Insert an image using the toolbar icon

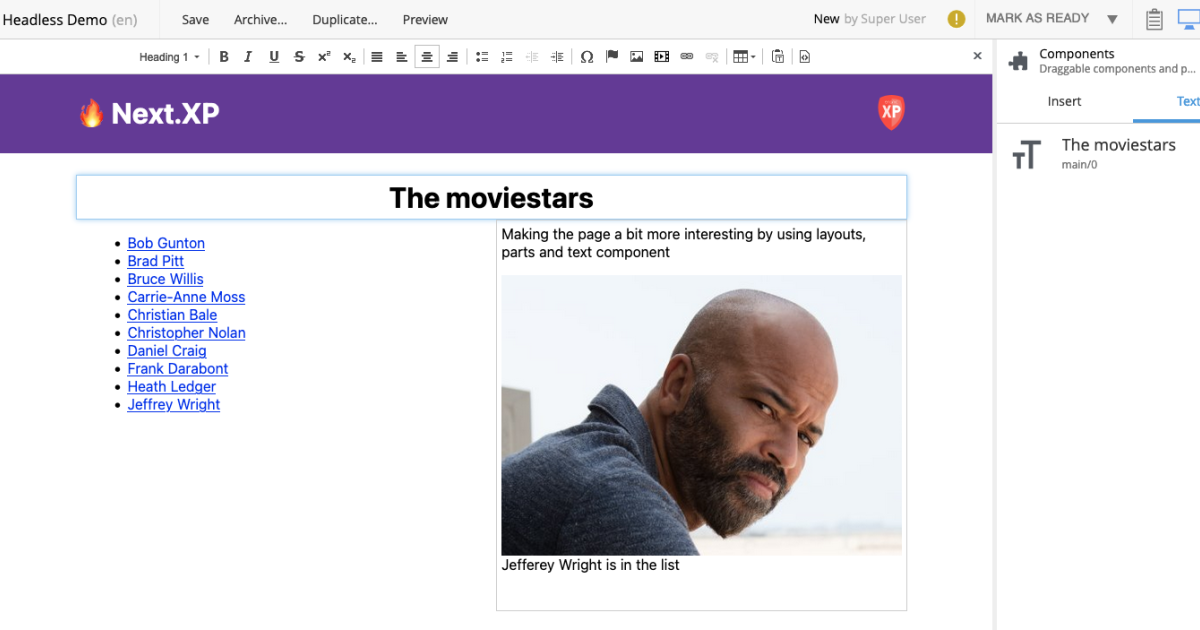636,56
